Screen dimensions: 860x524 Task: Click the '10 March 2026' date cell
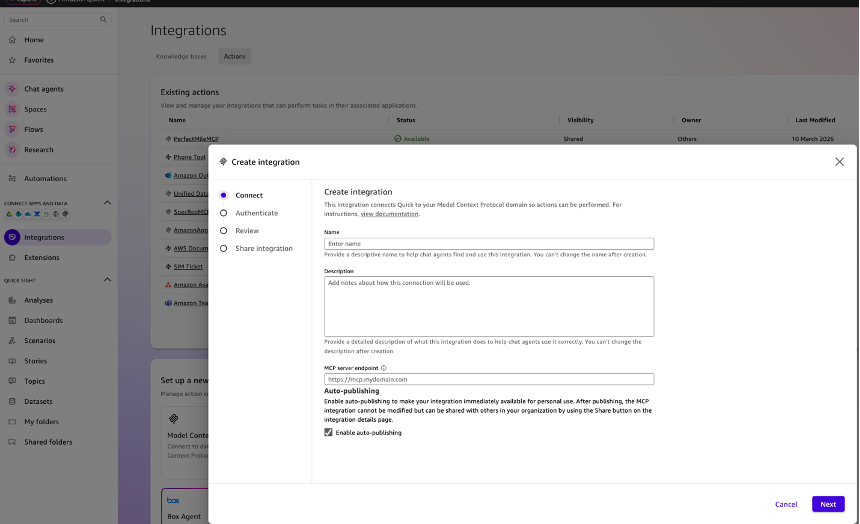(x=812, y=139)
